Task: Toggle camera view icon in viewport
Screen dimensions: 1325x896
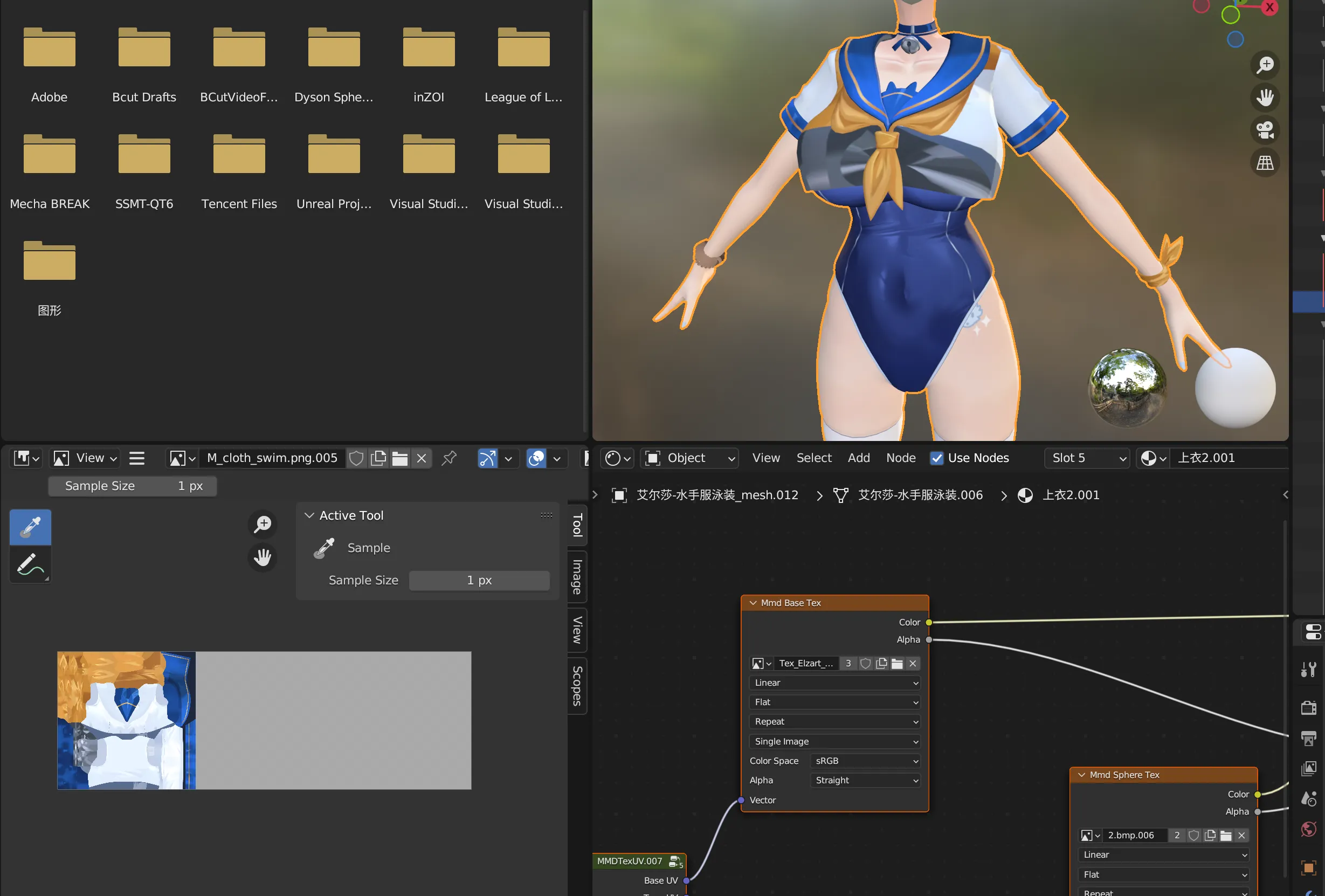Action: (1265, 130)
